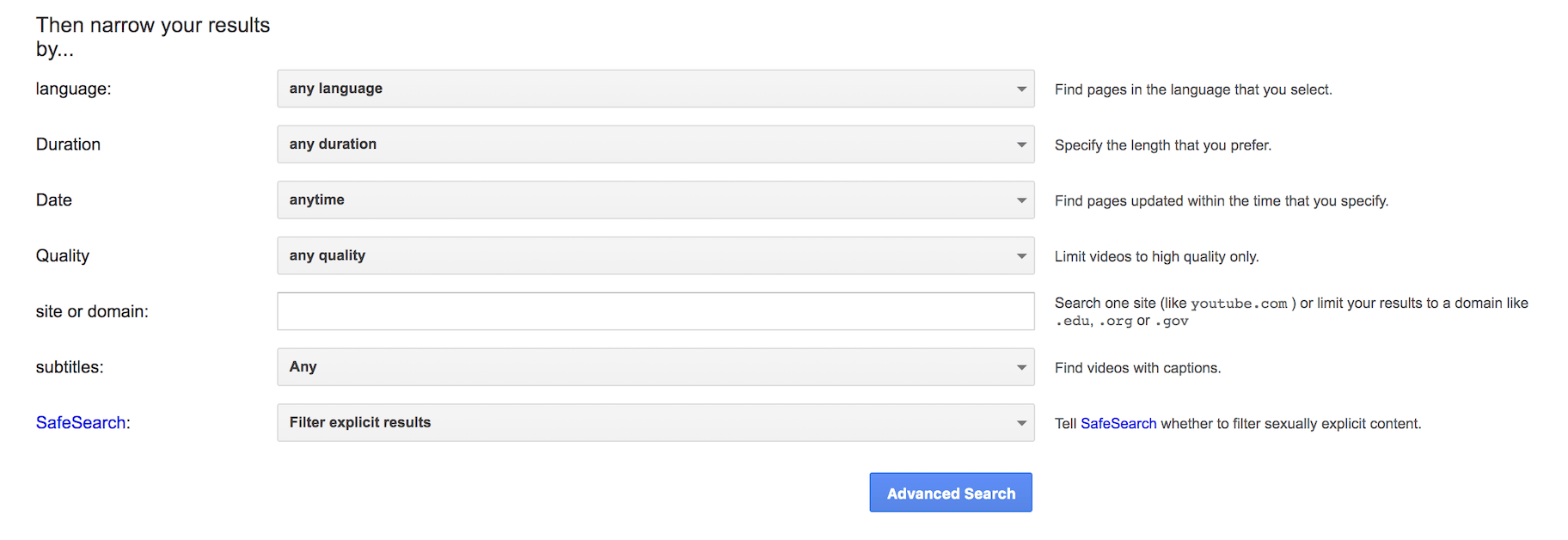Click the arrow on the SafeSearch filter dropdown
This screenshot has height=540, width=1568.
(x=1021, y=423)
